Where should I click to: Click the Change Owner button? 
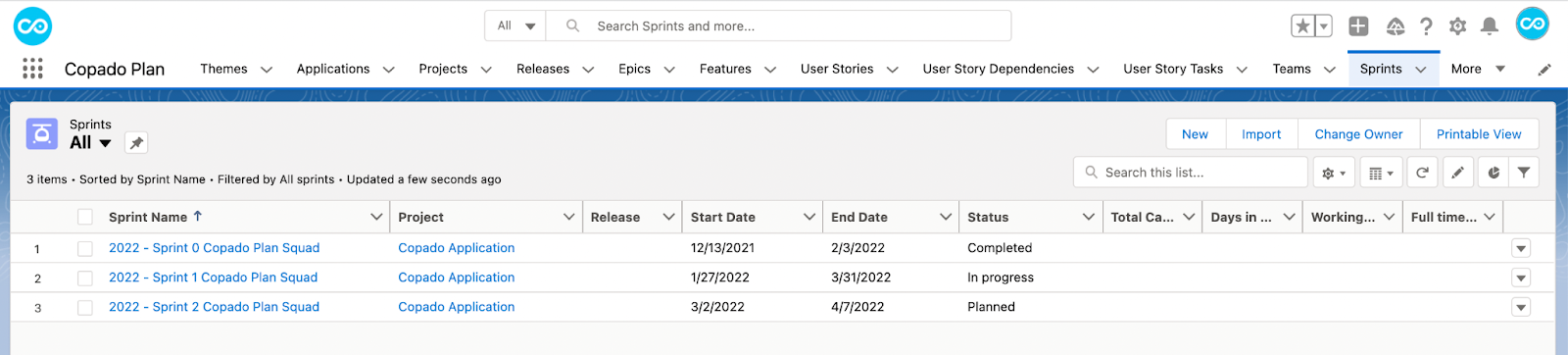tap(1358, 134)
